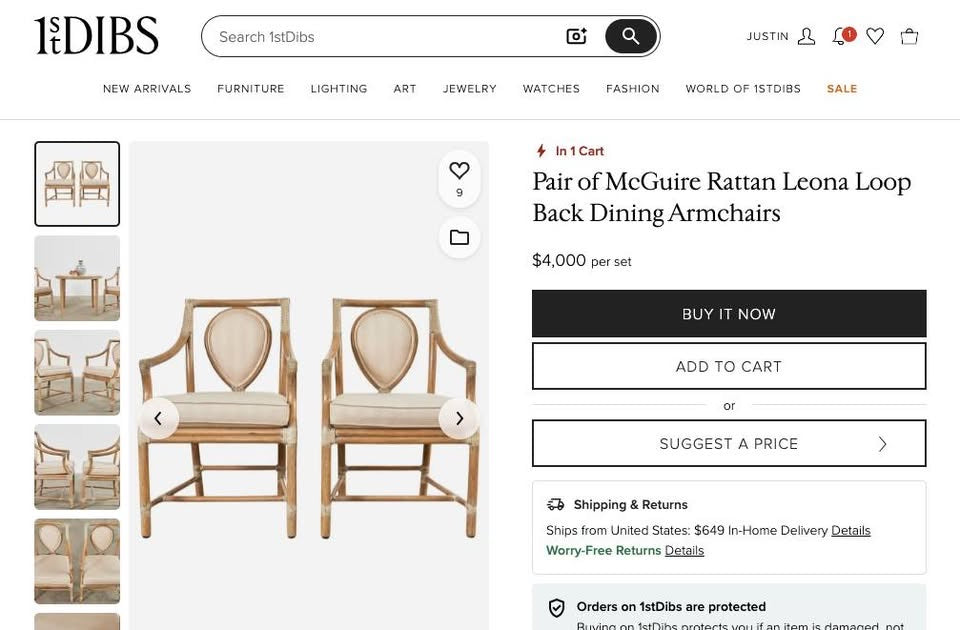Open the Jewelry menu
The image size is (960, 630).
tap(470, 89)
